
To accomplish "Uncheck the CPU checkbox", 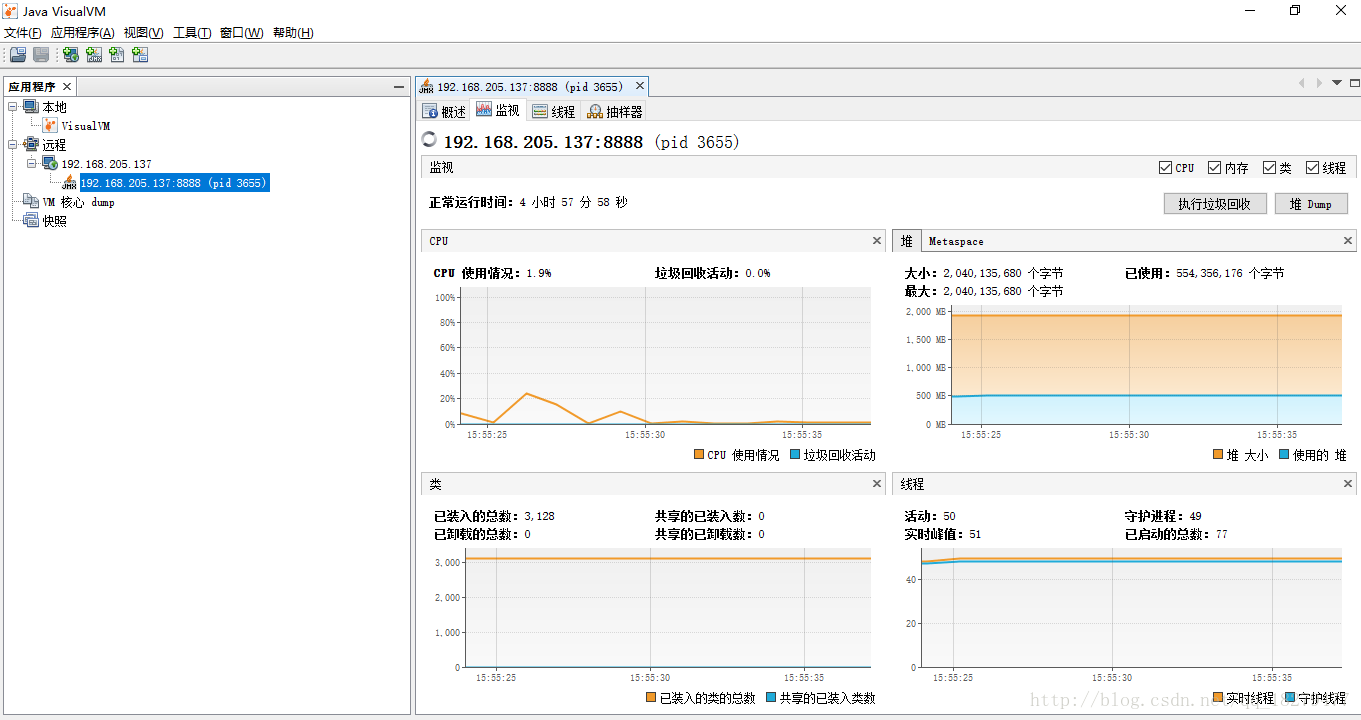I will tap(1165, 168).
